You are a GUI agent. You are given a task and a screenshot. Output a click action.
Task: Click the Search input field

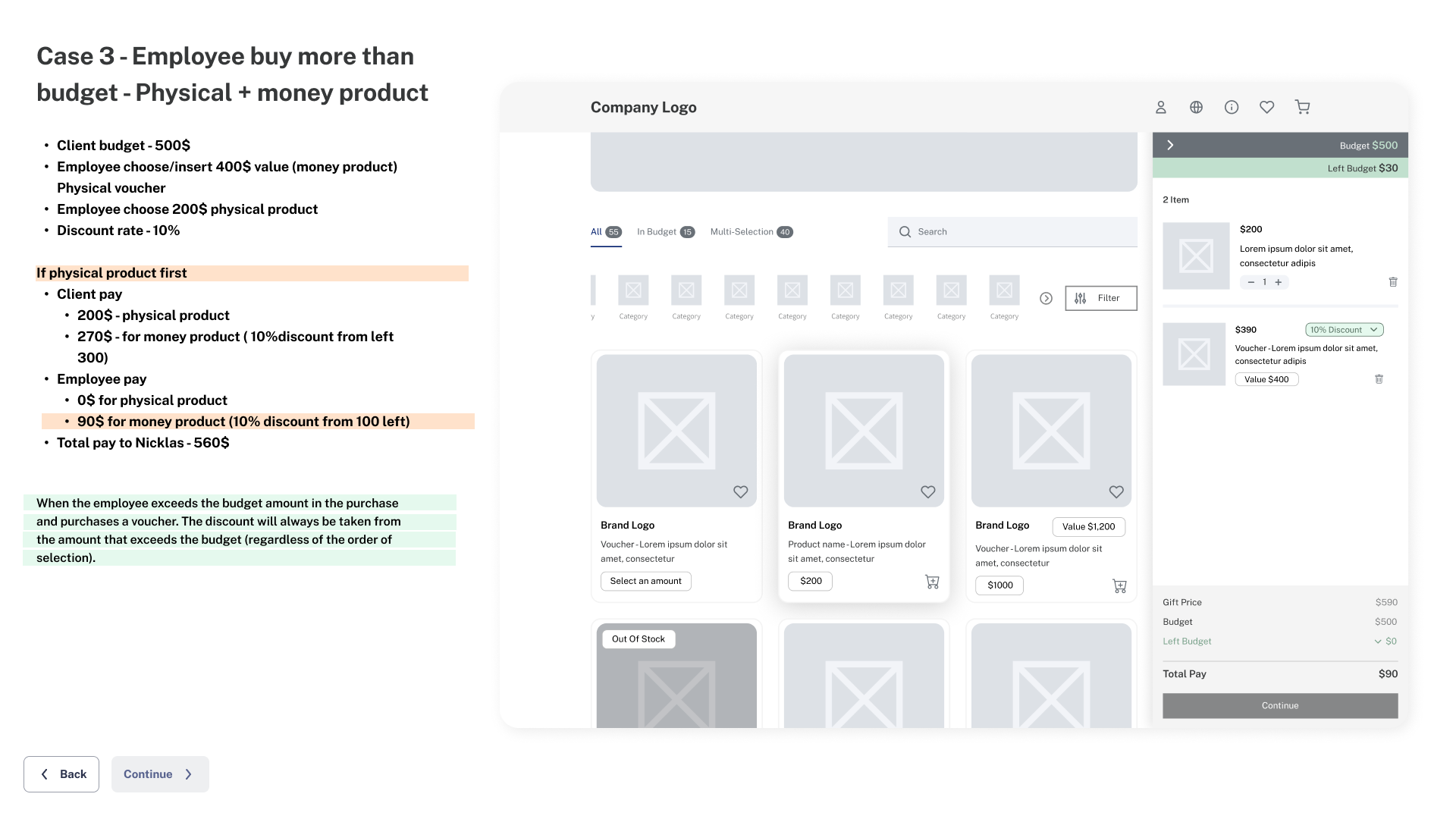tap(1012, 232)
